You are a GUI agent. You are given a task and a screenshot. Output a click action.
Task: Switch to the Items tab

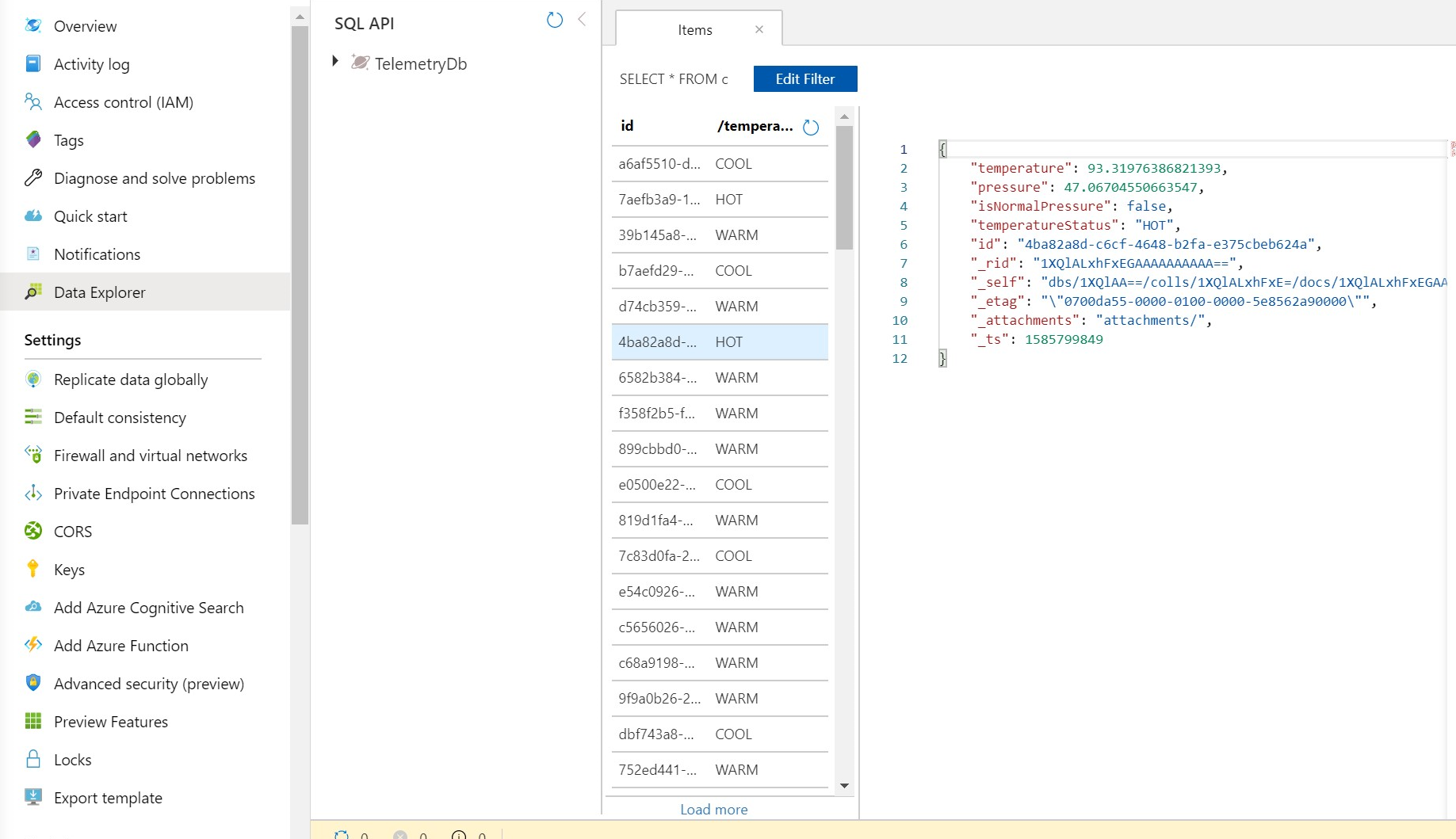694,29
